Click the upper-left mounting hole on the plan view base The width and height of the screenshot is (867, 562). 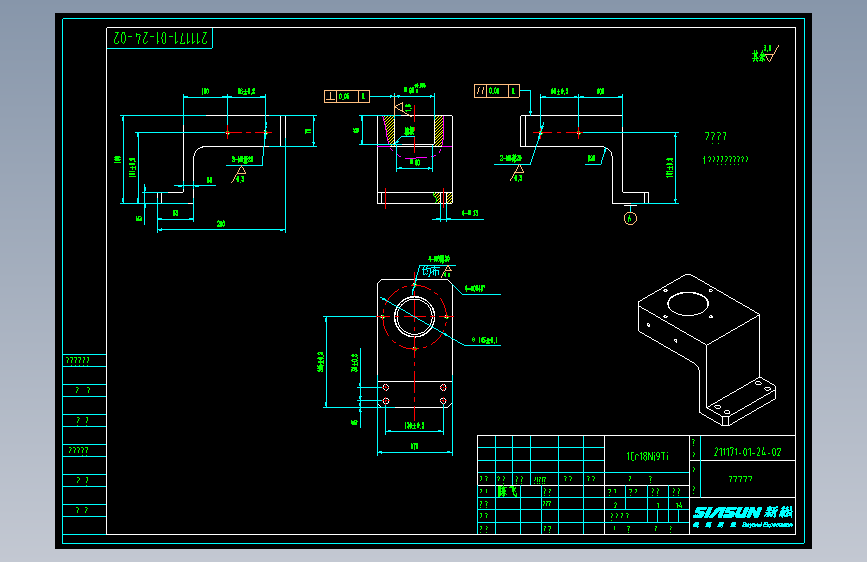[x=386, y=388]
